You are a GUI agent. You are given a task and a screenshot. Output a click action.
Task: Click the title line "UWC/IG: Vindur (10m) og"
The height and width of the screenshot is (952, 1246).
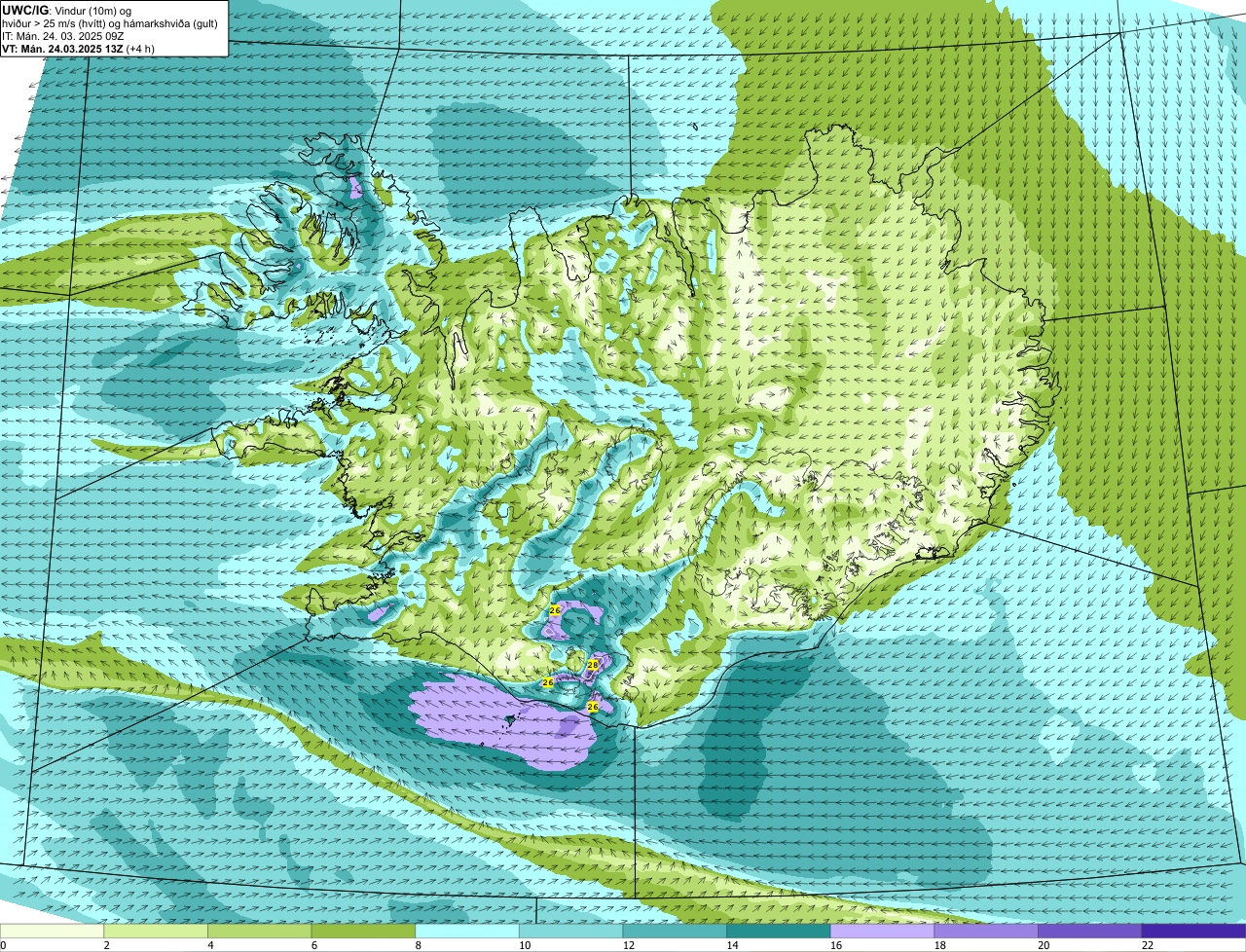pyautogui.click(x=66, y=10)
